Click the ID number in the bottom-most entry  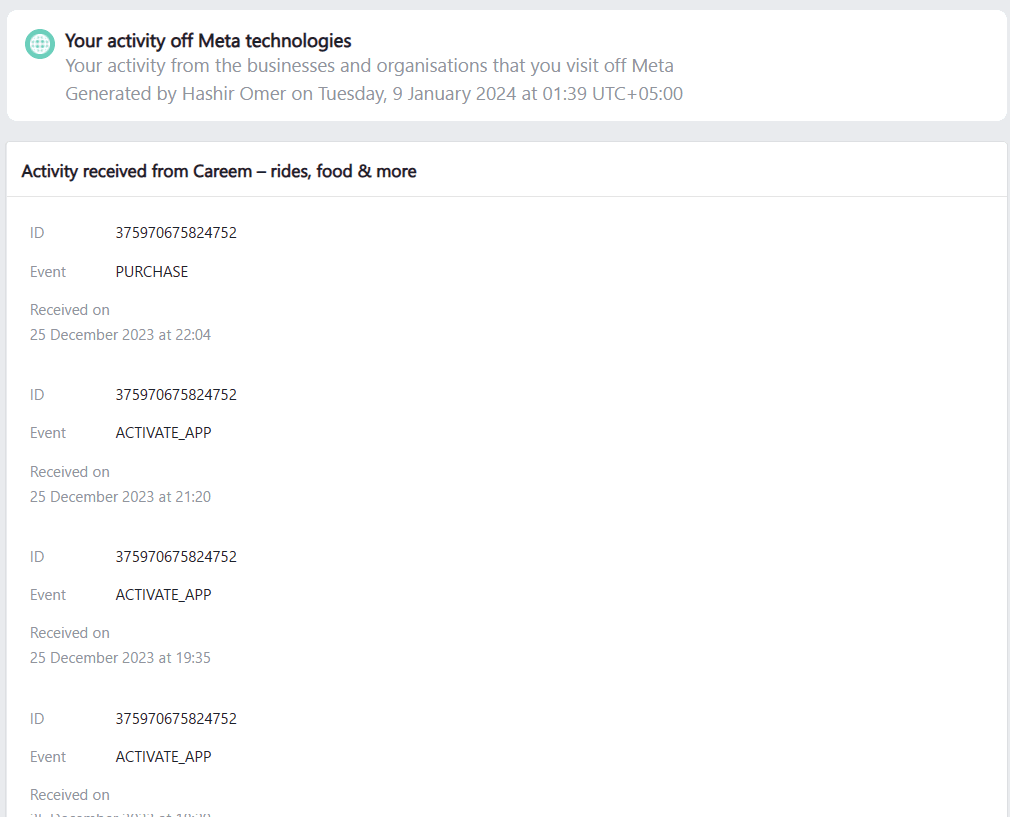pos(176,719)
